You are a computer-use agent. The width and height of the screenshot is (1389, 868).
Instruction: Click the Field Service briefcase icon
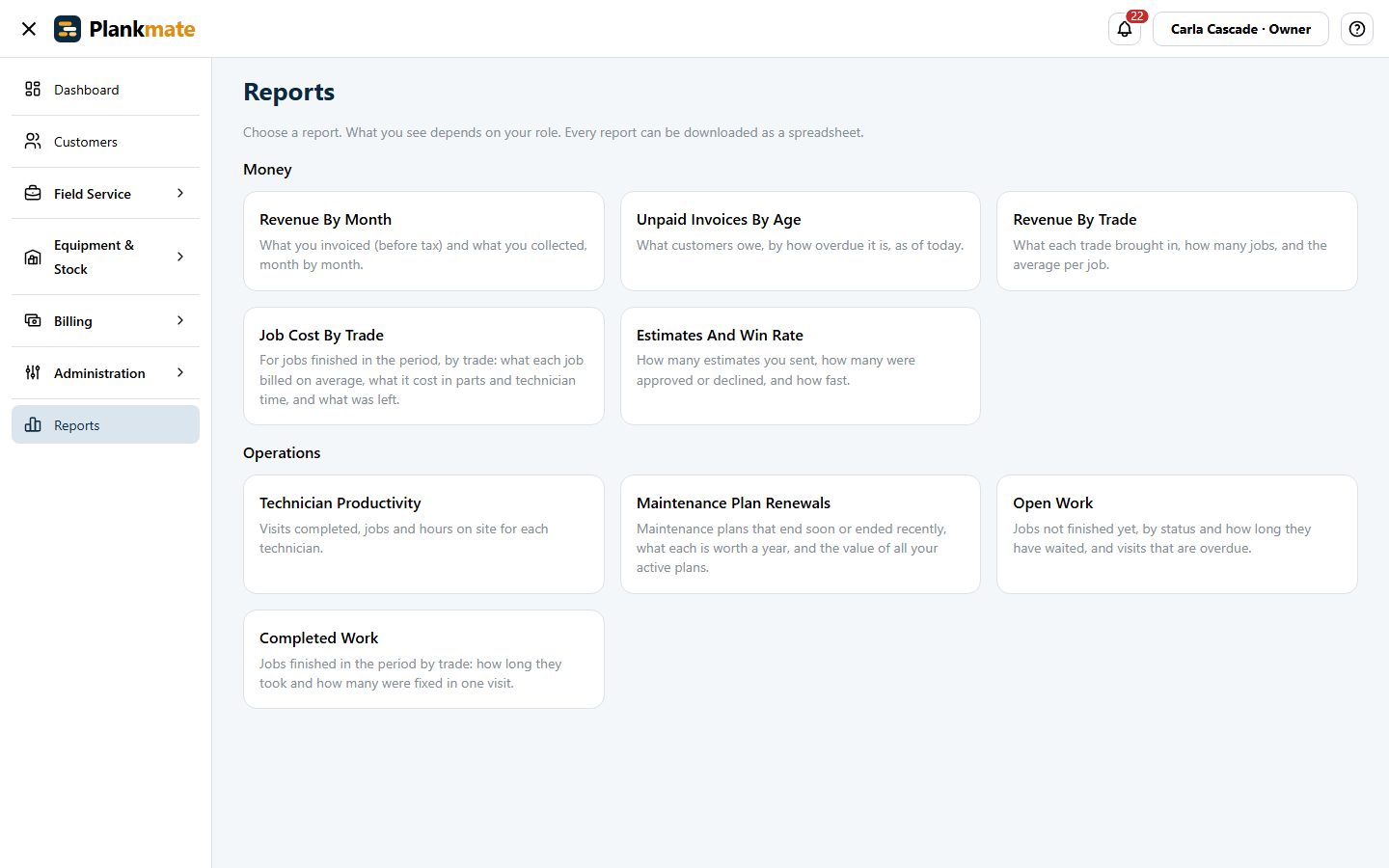pos(33,193)
